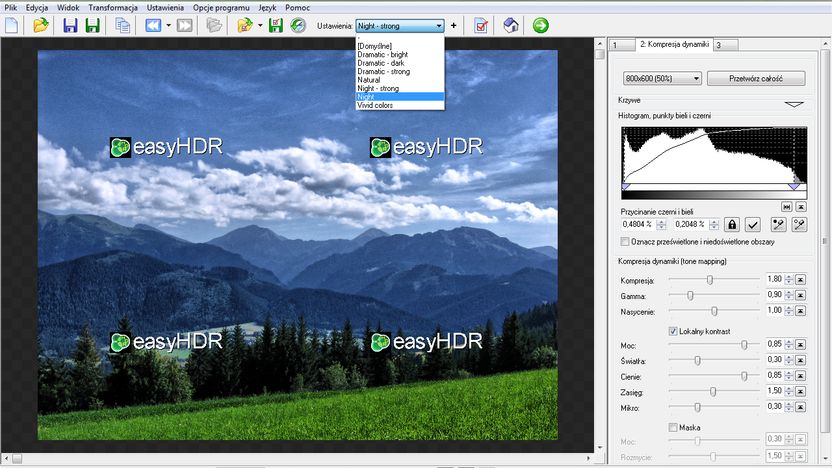Load settings via folder-with-checkmark icon
Viewport: 832px width, 468px height.
tap(245, 25)
